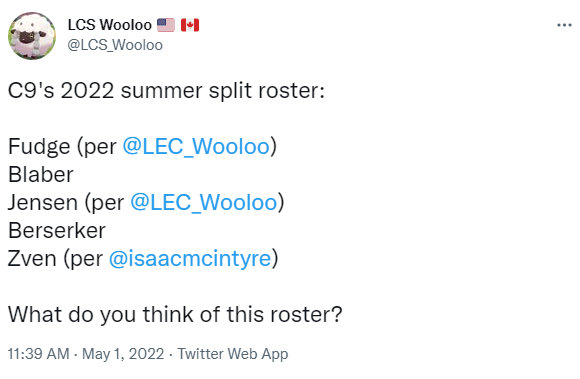This screenshot has width=580, height=379.
Task: Click the US flag emoji beside the name
Action: click(x=166, y=25)
